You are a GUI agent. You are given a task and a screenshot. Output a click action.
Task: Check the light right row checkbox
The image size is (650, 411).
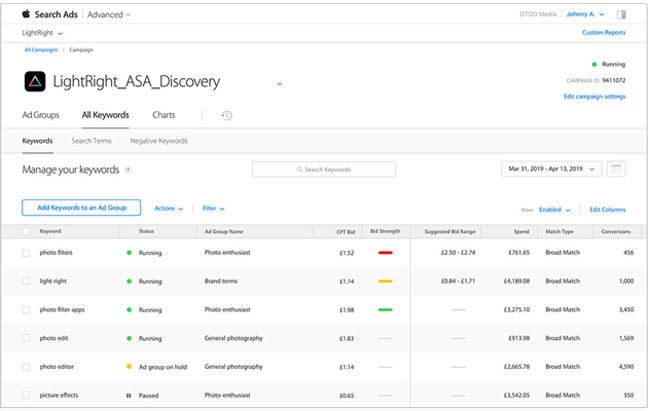(x=26, y=281)
